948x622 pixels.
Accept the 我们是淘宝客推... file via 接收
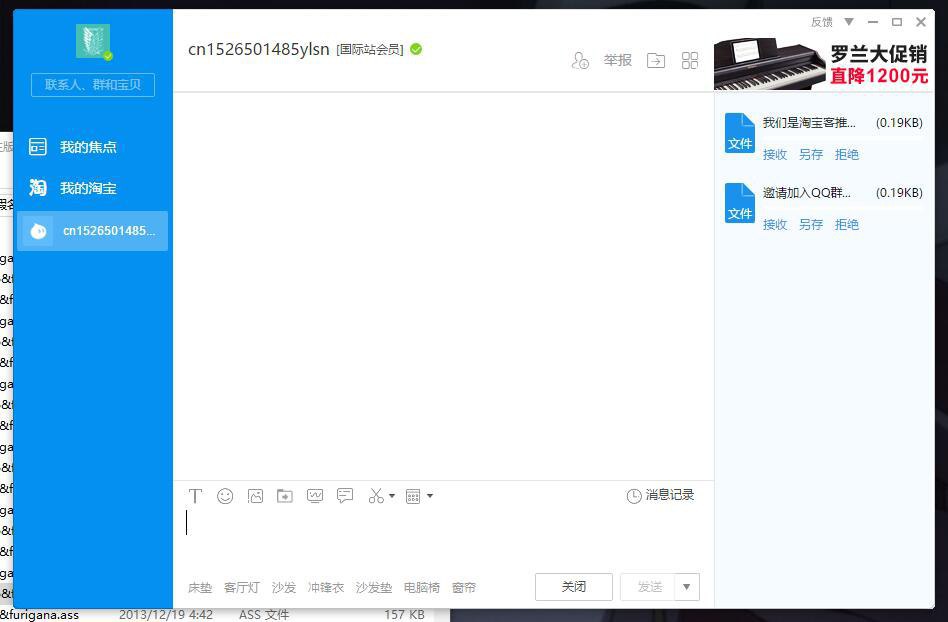click(x=774, y=154)
